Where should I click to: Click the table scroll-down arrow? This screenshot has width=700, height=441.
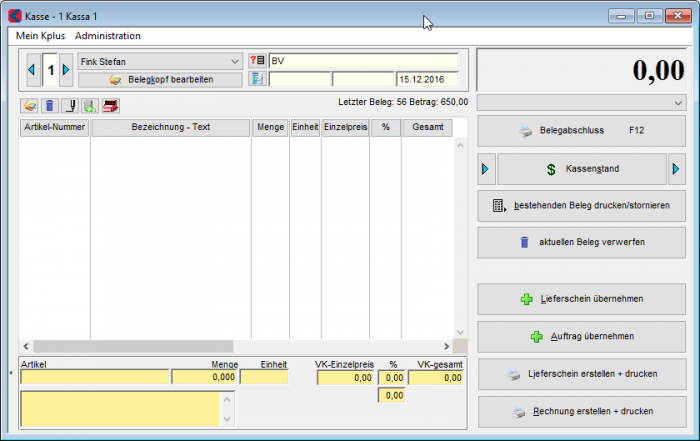tap(460, 333)
